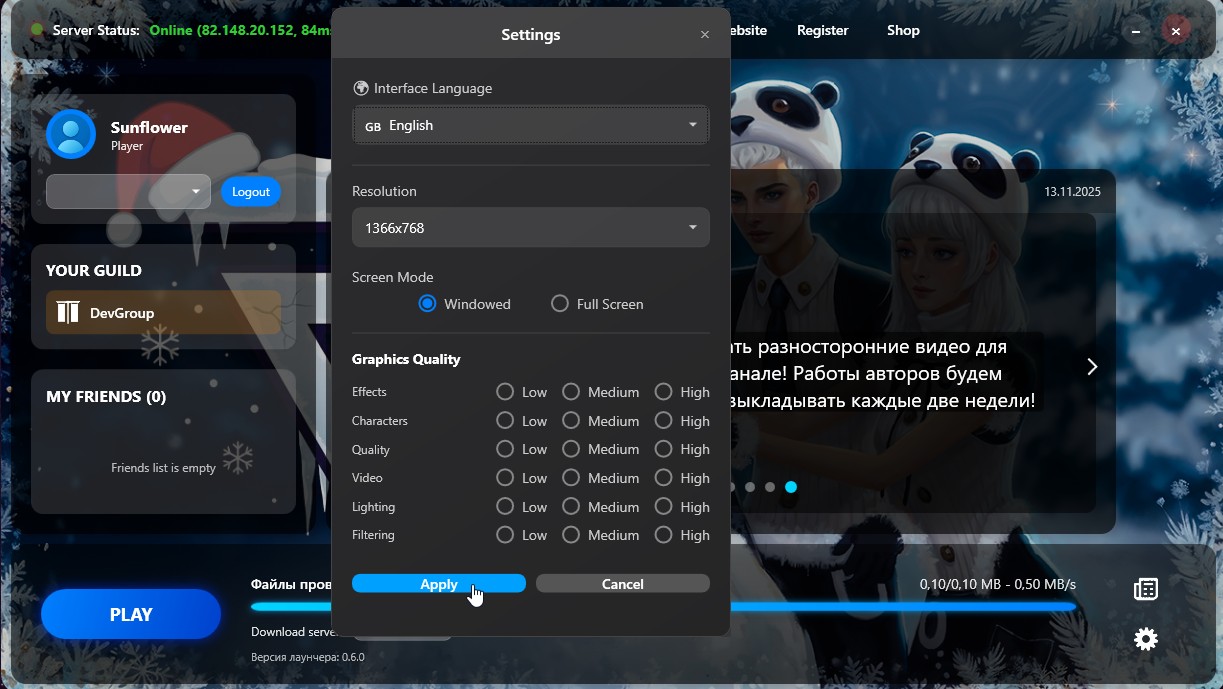Apply the settings changes
This screenshot has height=689, width=1223.
438,584
